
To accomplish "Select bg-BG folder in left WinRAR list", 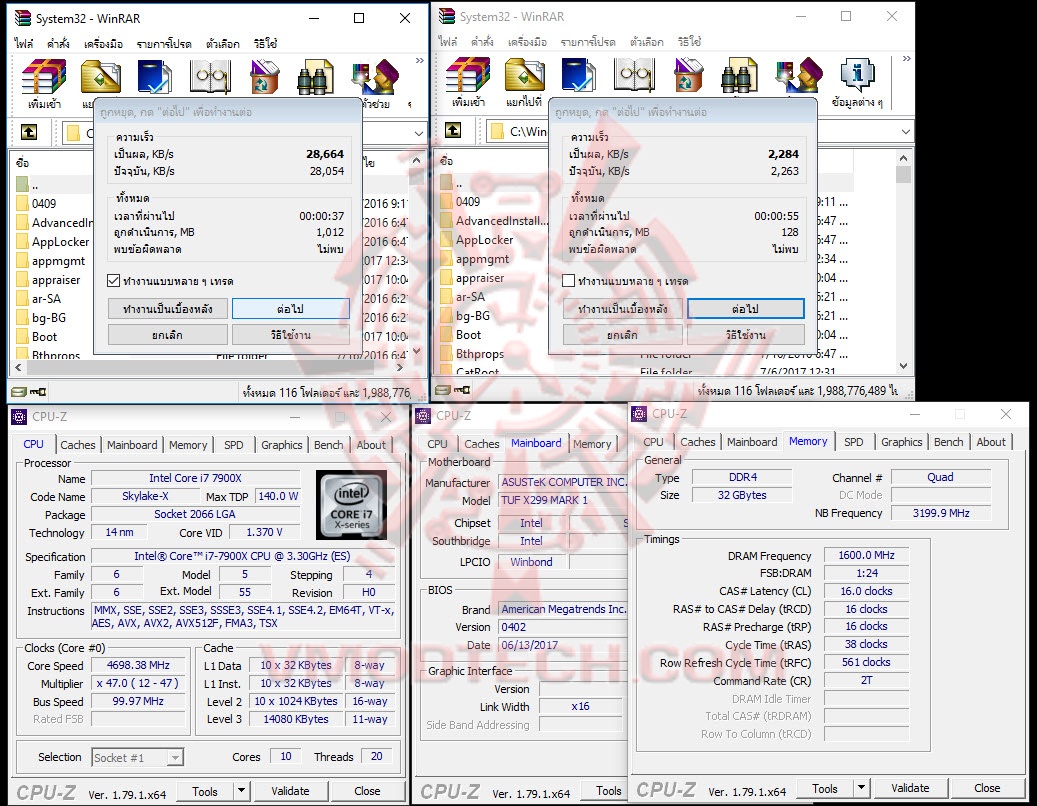I will (x=48, y=317).
